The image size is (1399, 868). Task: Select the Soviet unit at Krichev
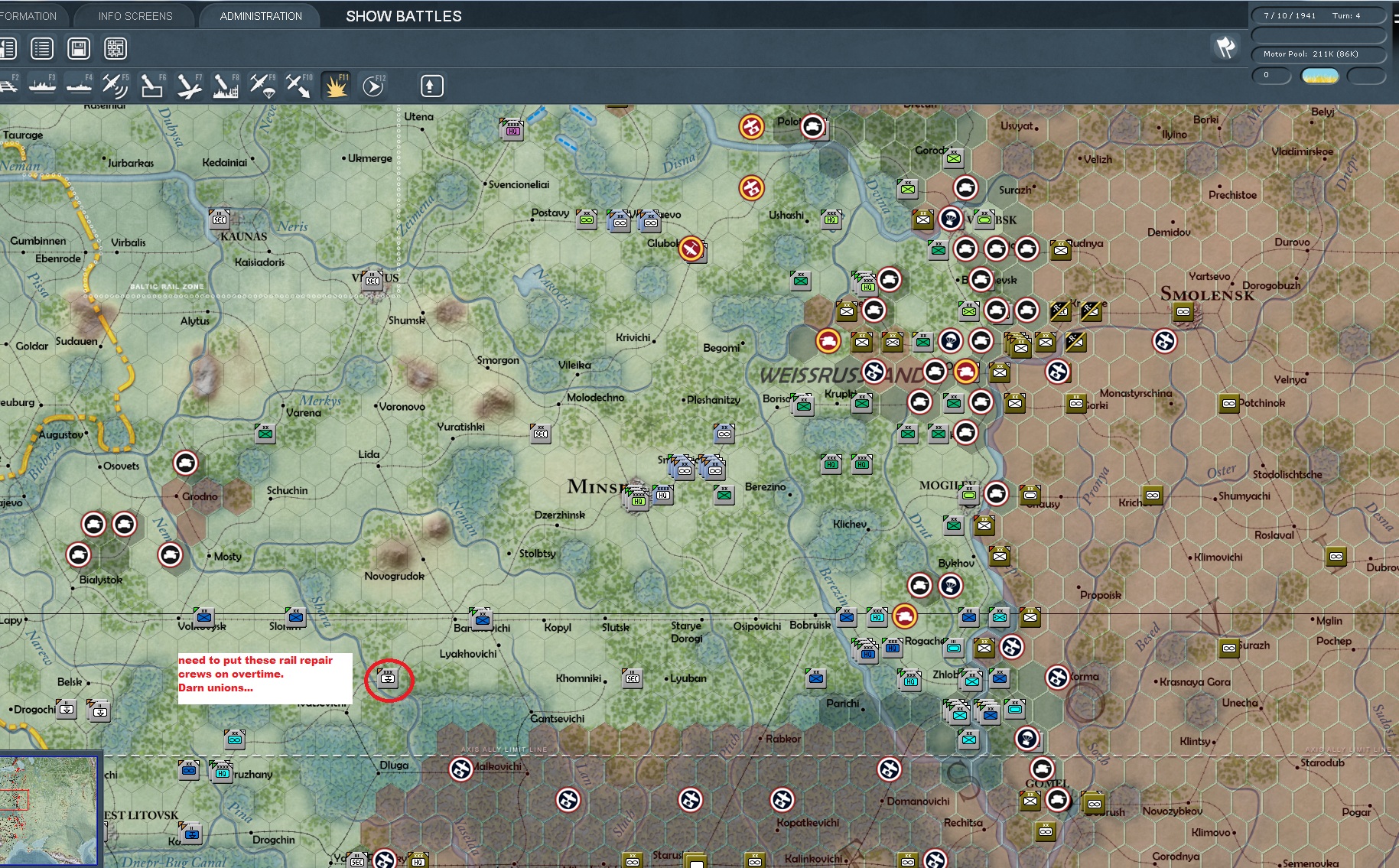1153,495
